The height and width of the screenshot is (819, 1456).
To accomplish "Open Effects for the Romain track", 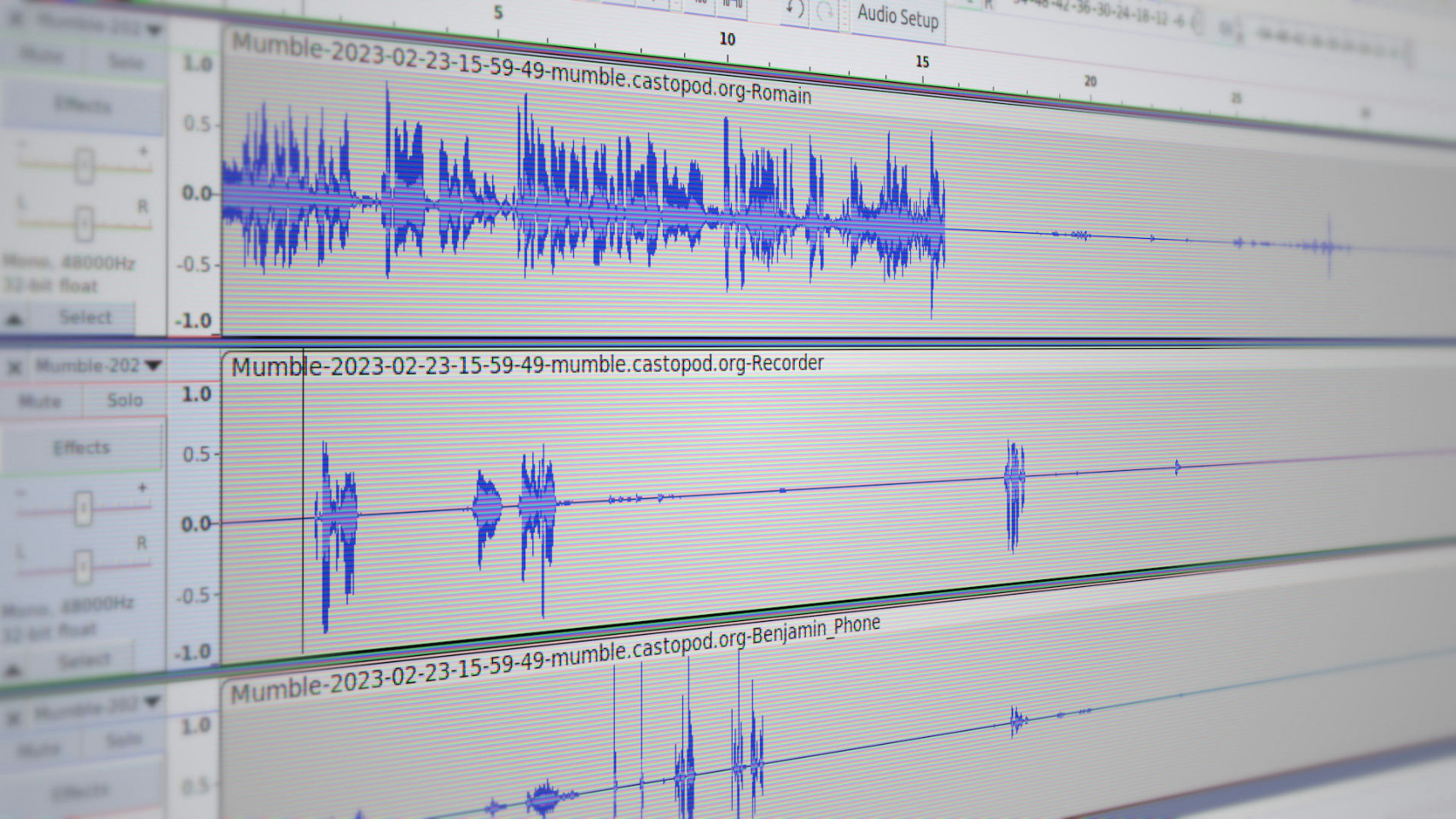I will tap(83, 105).
